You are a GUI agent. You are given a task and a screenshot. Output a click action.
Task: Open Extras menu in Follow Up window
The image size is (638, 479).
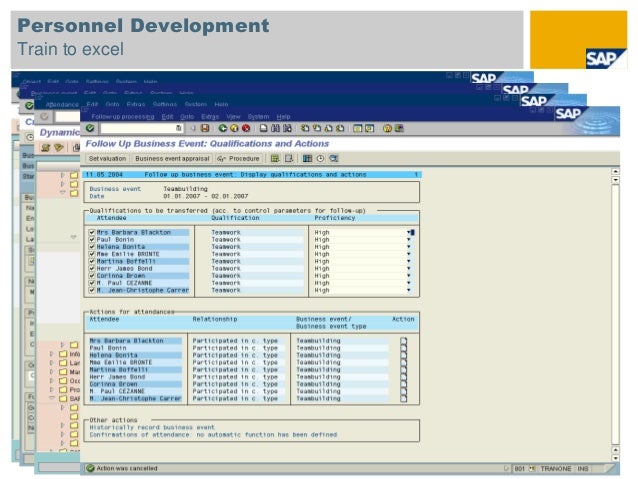[x=210, y=117]
